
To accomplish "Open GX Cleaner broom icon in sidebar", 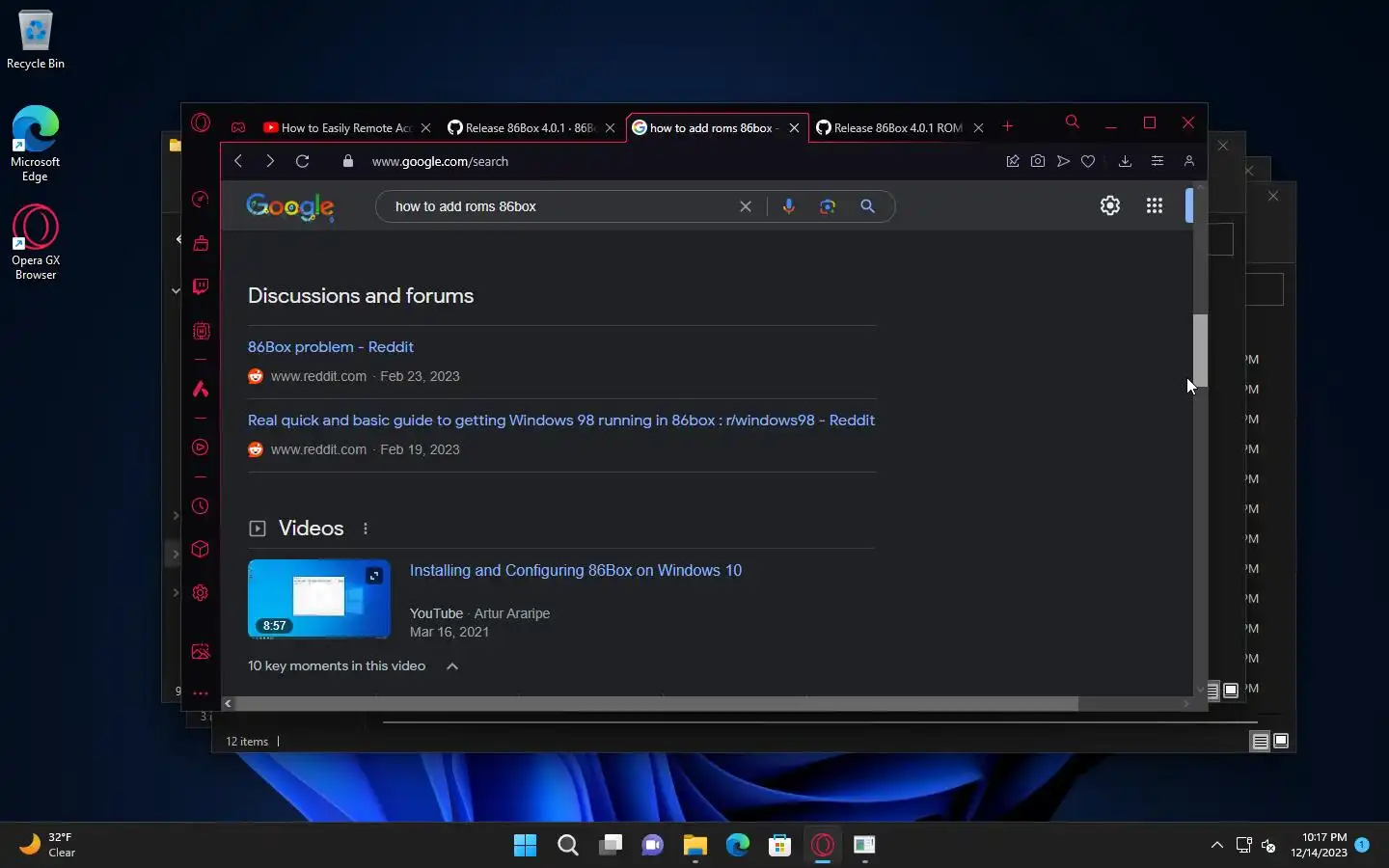I will pyautogui.click(x=201, y=243).
